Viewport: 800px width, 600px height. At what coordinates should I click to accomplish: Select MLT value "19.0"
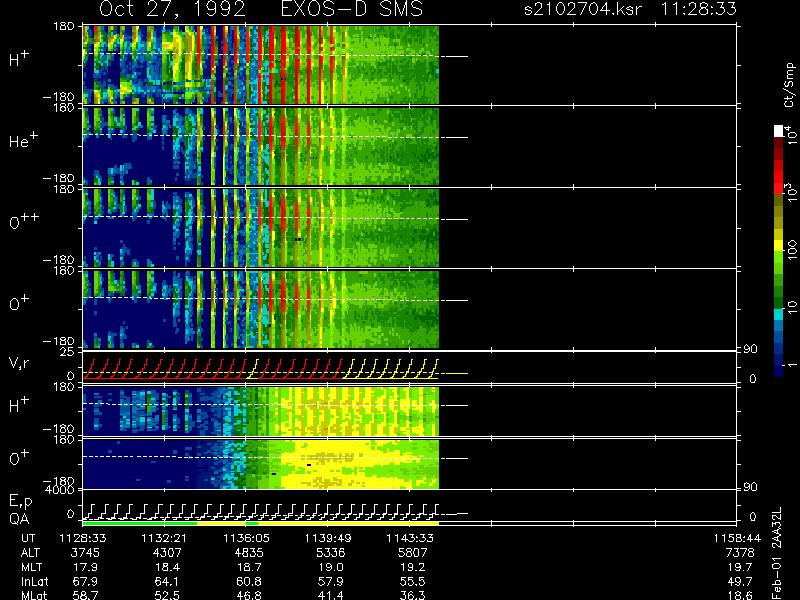[x=331, y=567]
